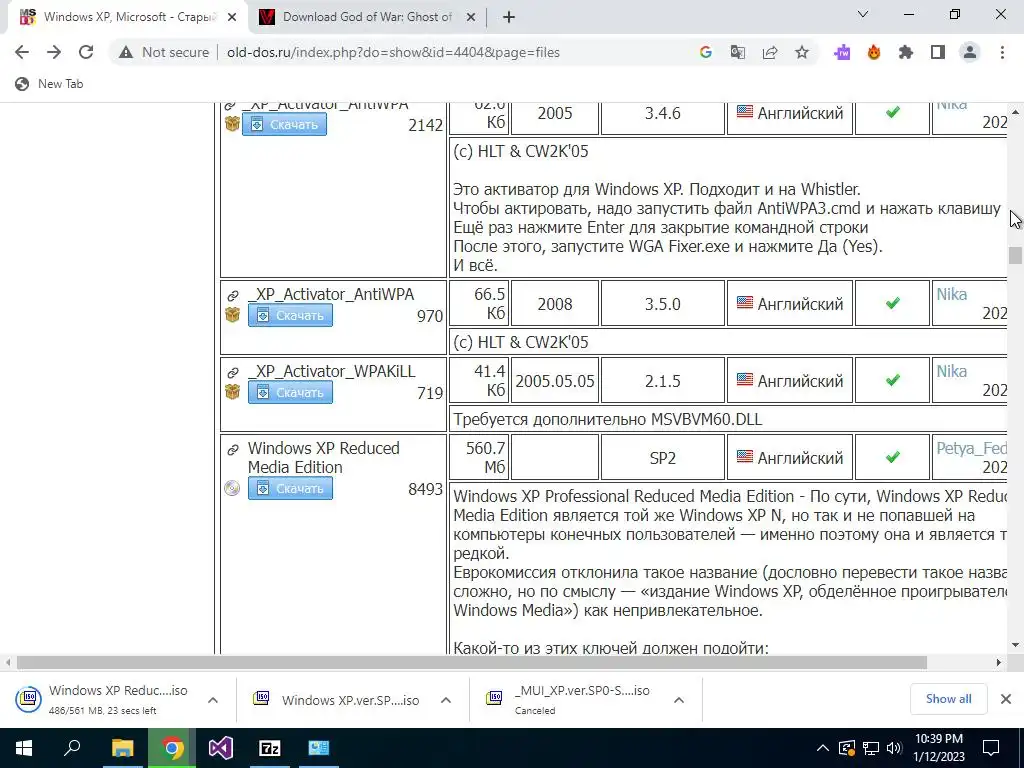Download the 3.4.6 activator via Скачать
This screenshot has height=768, width=1024.
pyautogui.click(x=284, y=124)
